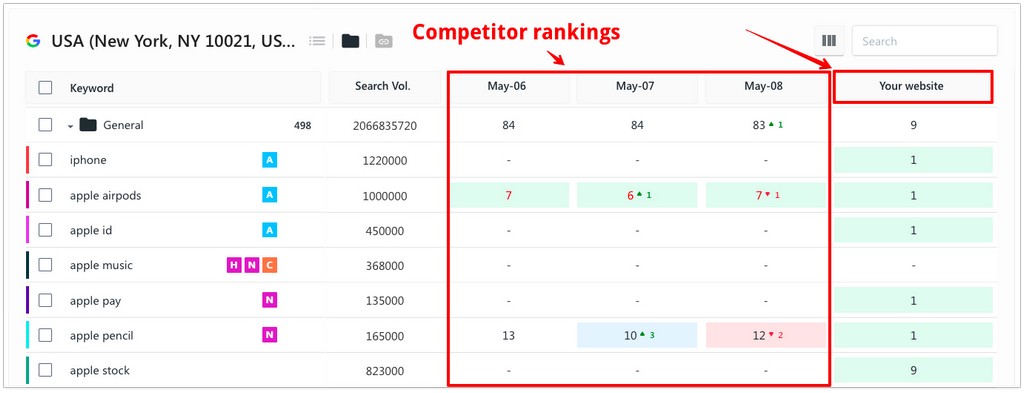Click the General folder icon
The image size is (1024, 393).
[88, 125]
